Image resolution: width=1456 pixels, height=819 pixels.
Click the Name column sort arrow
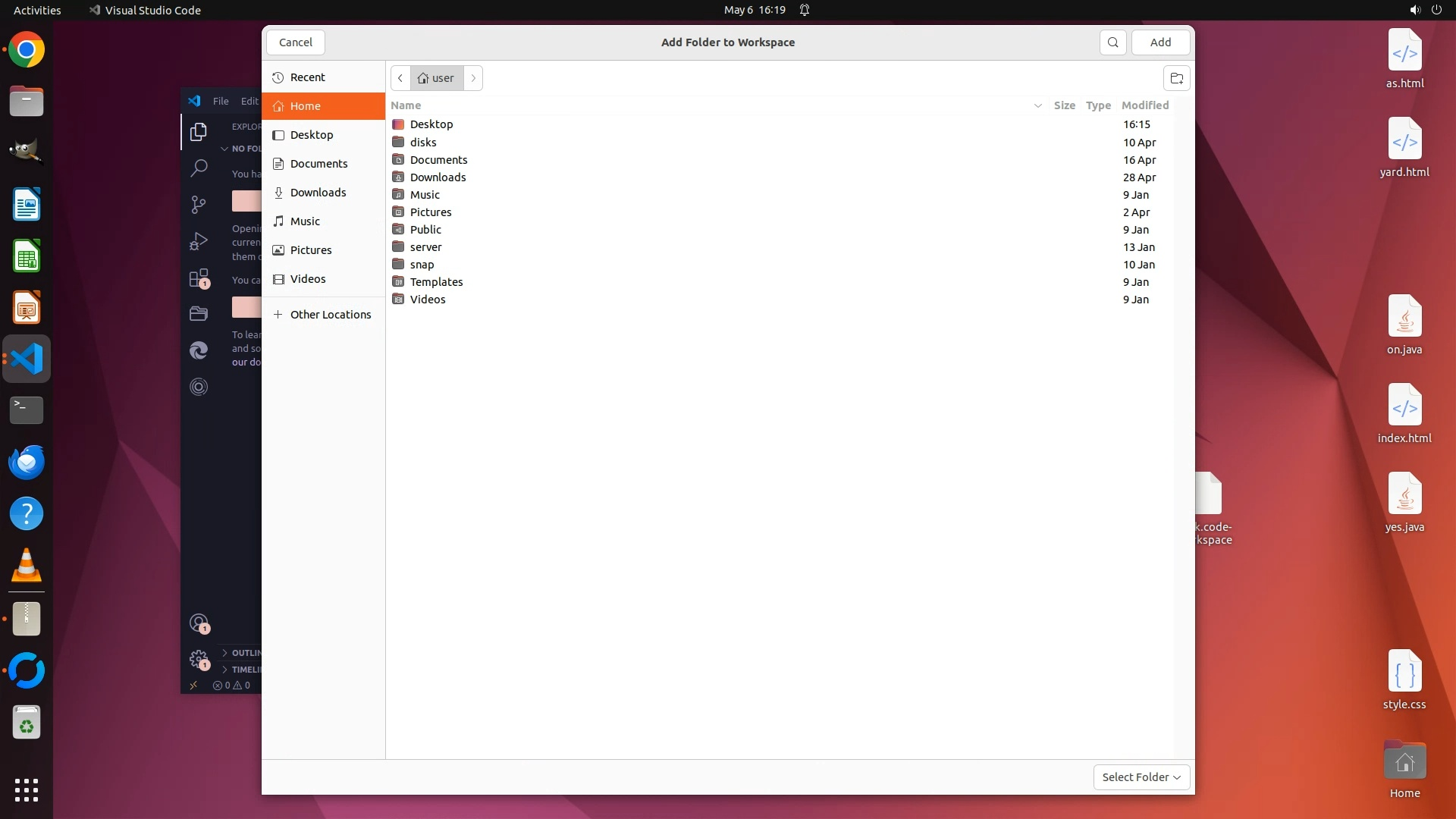tap(1037, 105)
